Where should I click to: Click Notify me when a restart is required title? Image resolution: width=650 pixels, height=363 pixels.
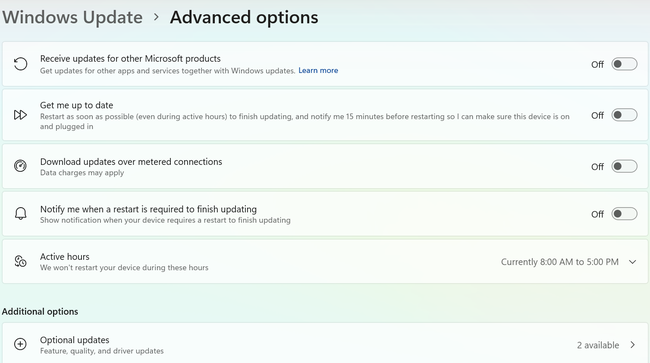tap(148, 209)
